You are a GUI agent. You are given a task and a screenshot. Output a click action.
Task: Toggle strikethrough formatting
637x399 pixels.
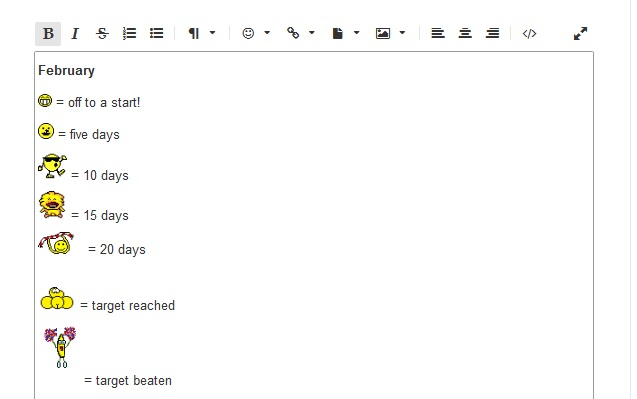coord(102,34)
